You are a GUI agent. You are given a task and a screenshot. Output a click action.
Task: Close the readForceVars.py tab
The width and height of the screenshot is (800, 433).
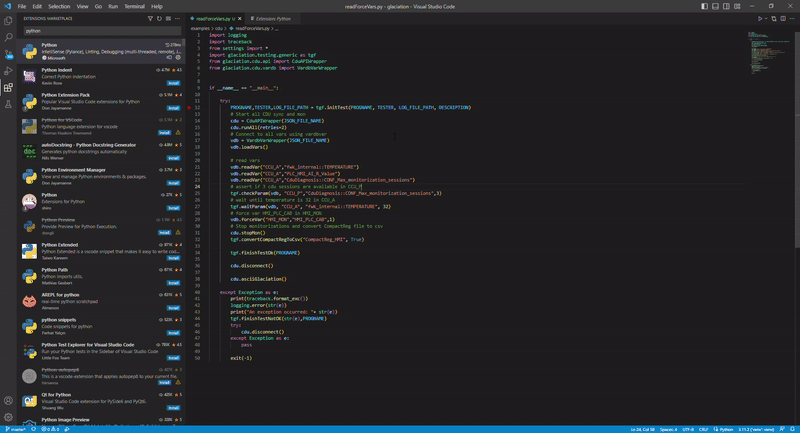click(239, 19)
